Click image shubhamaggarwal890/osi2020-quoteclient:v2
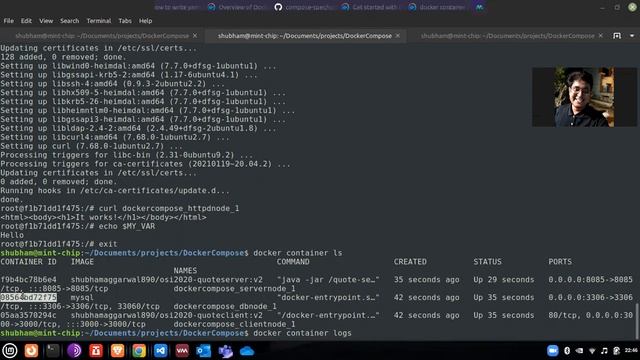Image resolution: width=640 pixels, height=360 pixels. (x=167, y=315)
